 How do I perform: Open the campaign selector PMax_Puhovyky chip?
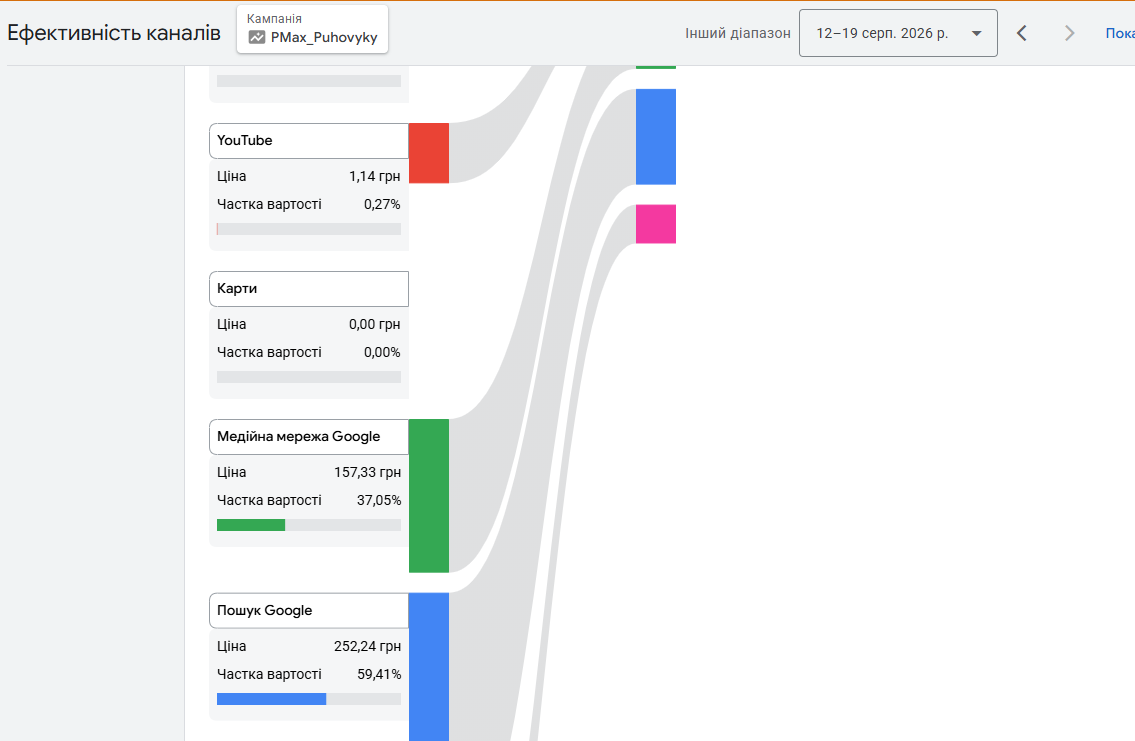pos(312,29)
